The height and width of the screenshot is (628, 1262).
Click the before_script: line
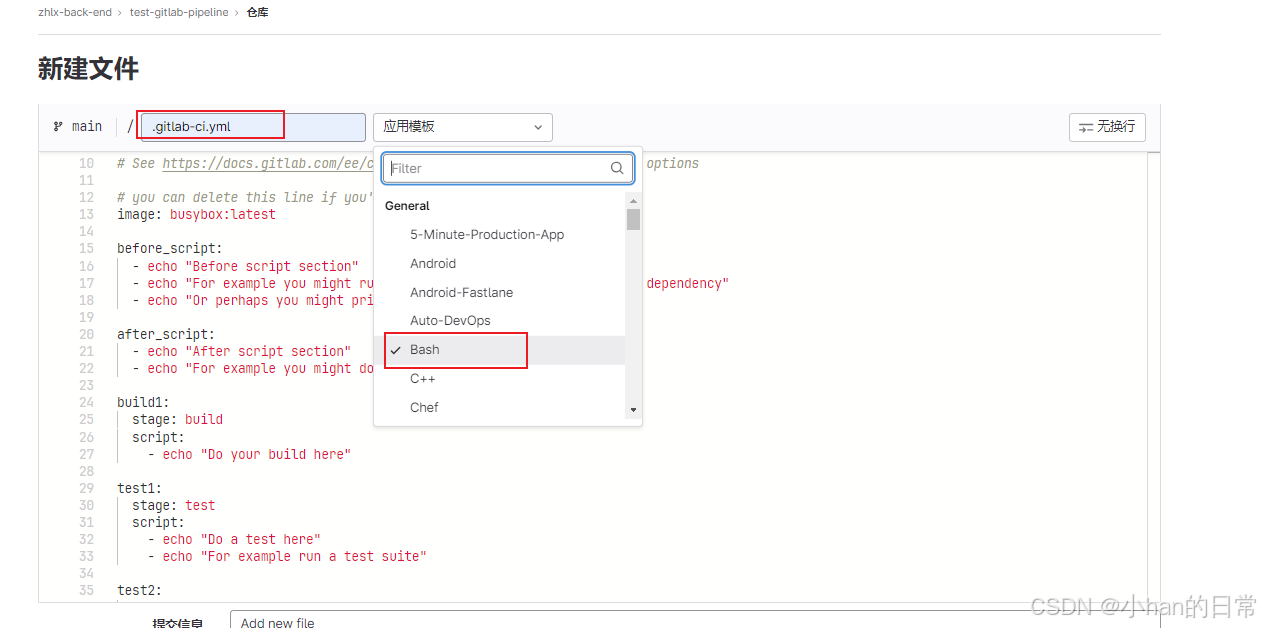click(x=170, y=249)
